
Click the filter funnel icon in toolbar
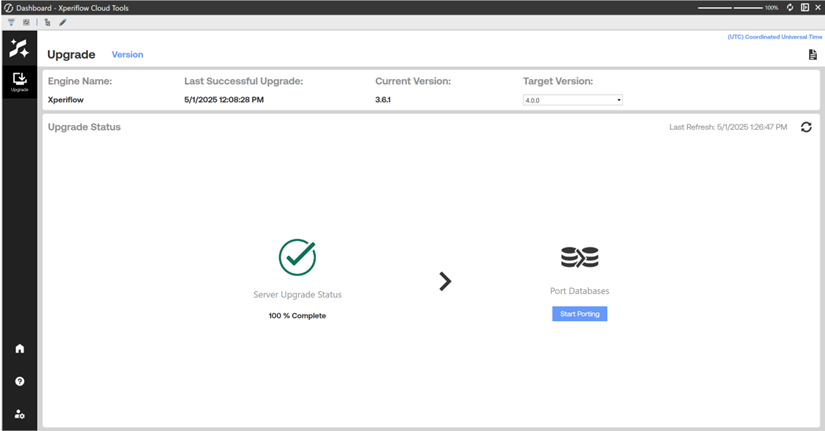(x=11, y=22)
